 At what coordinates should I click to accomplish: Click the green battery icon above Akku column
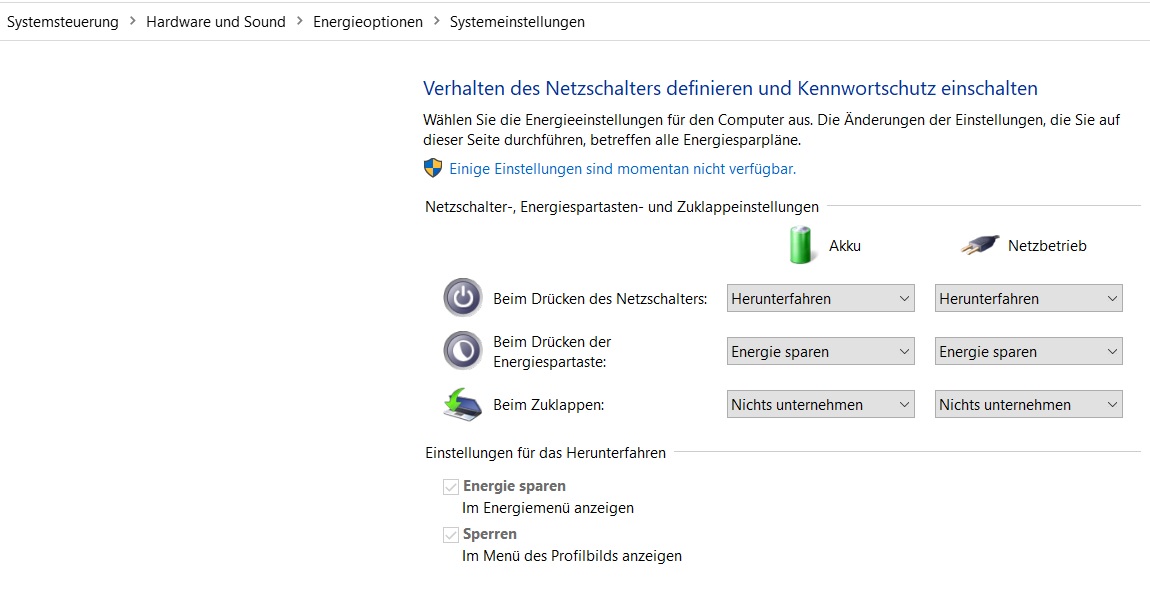click(x=799, y=244)
